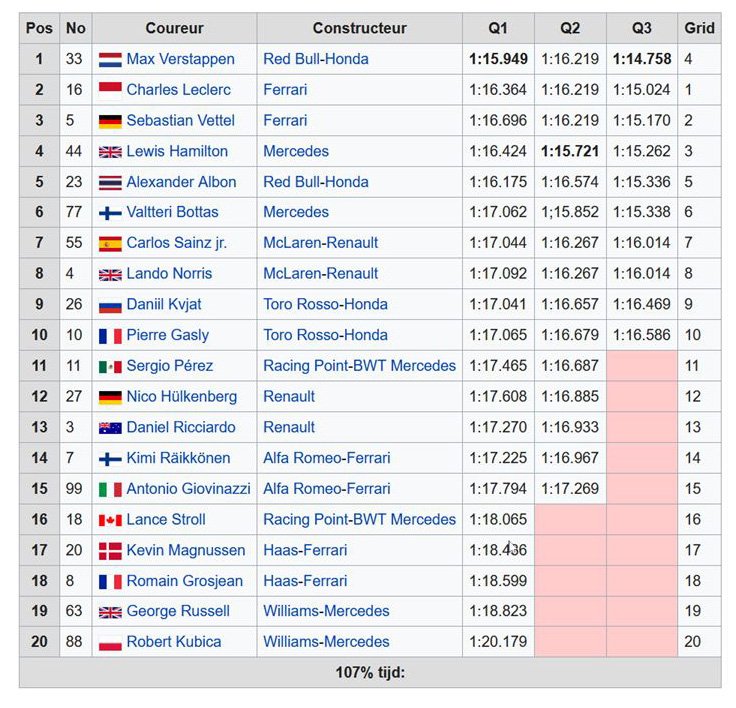Click the German flag beside Nico Hülkenberg
Viewport: 736px width, 708px height.
pos(110,397)
